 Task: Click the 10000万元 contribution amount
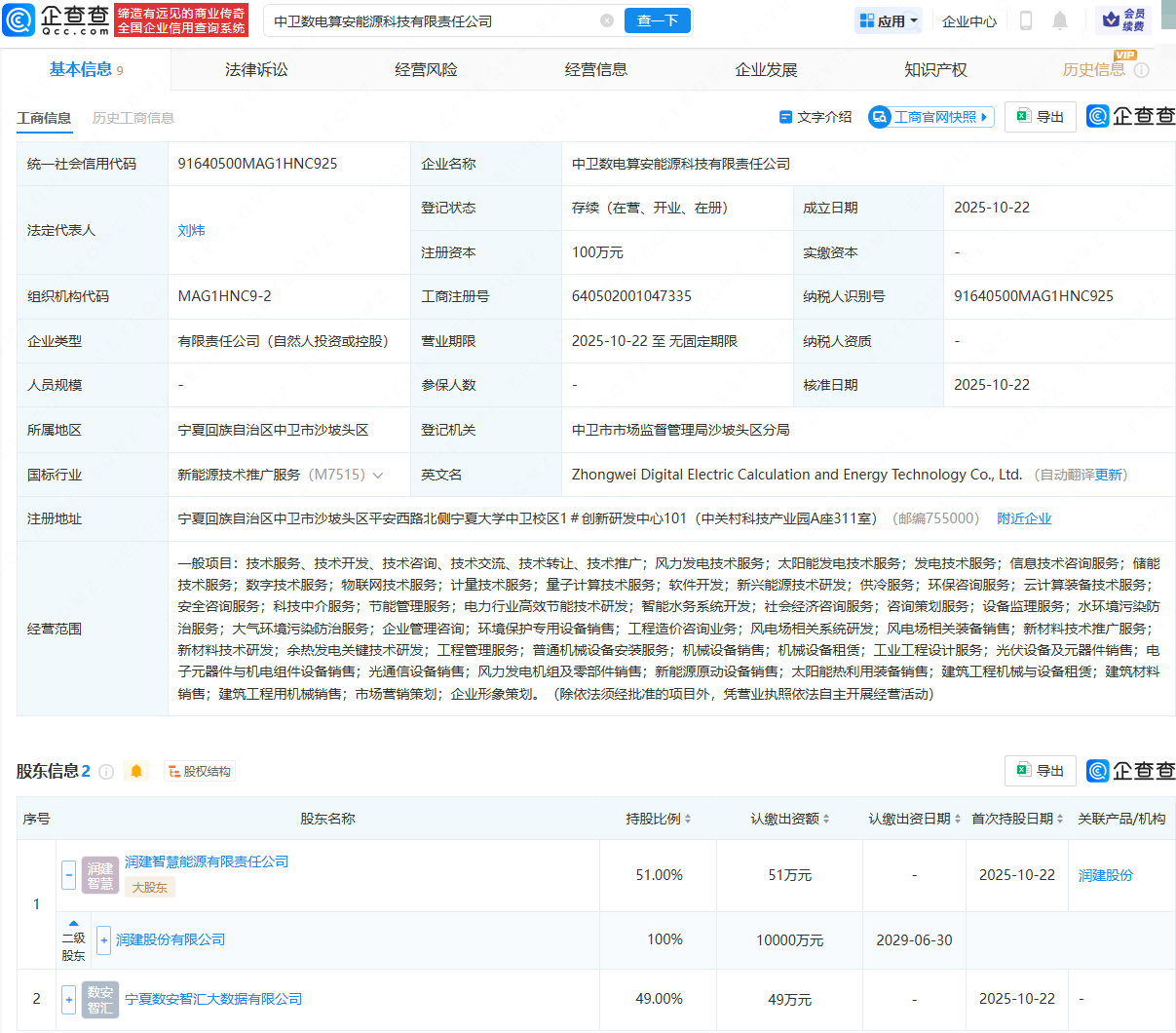(x=789, y=940)
